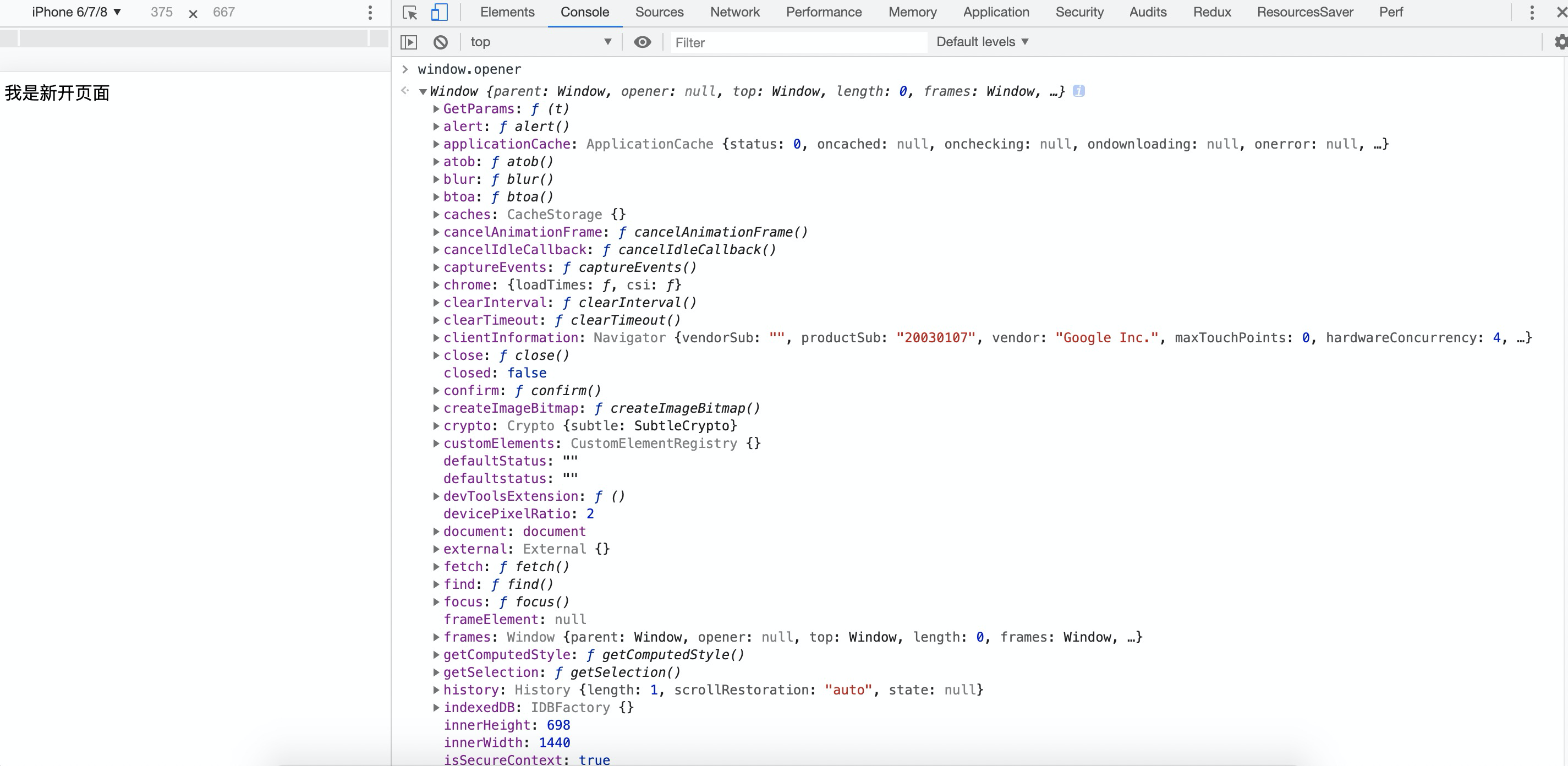
Task: Expand the document property
Action: coord(436,532)
